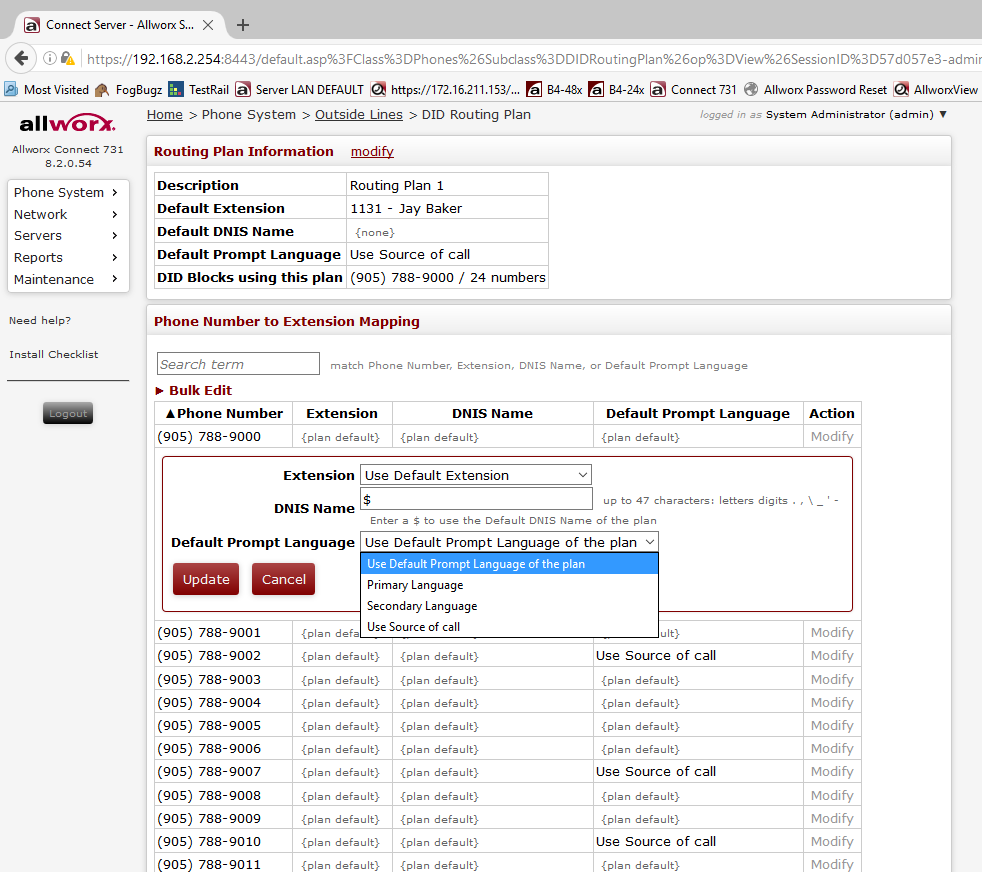Image resolution: width=982 pixels, height=872 pixels.
Task: Open the Need help? link
Action: [x=40, y=321]
